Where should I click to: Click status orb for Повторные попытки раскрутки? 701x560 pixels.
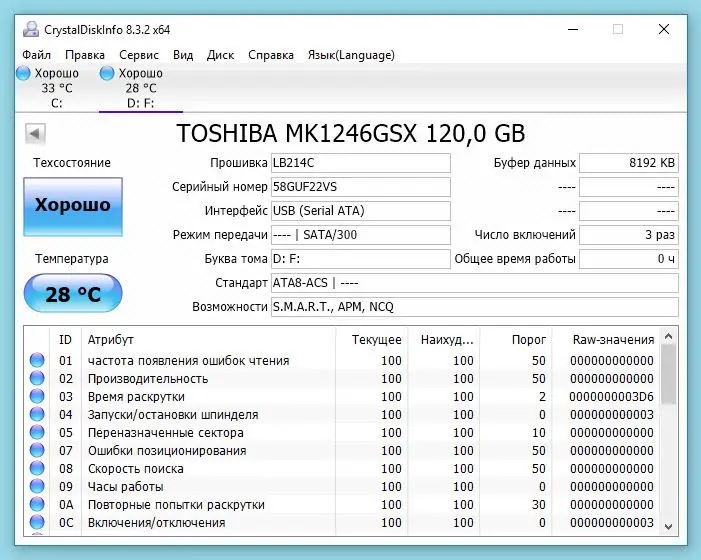pyautogui.click(x=37, y=504)
